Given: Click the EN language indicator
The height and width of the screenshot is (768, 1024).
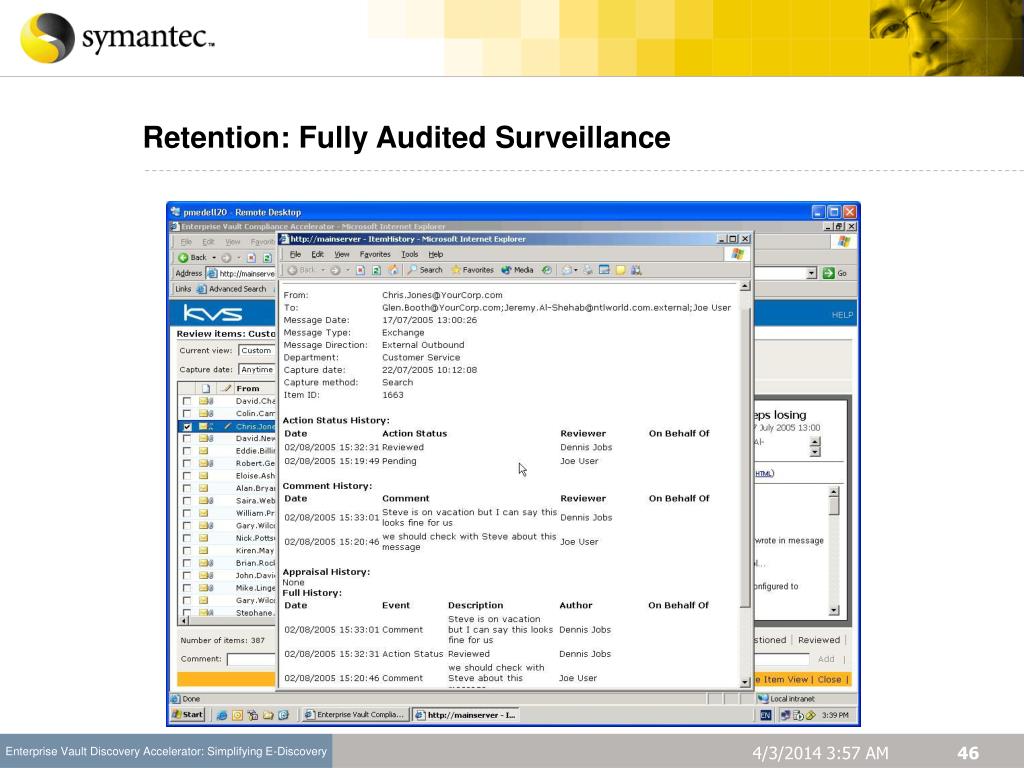Looking at the screenshot, I should tap(765, 715).
